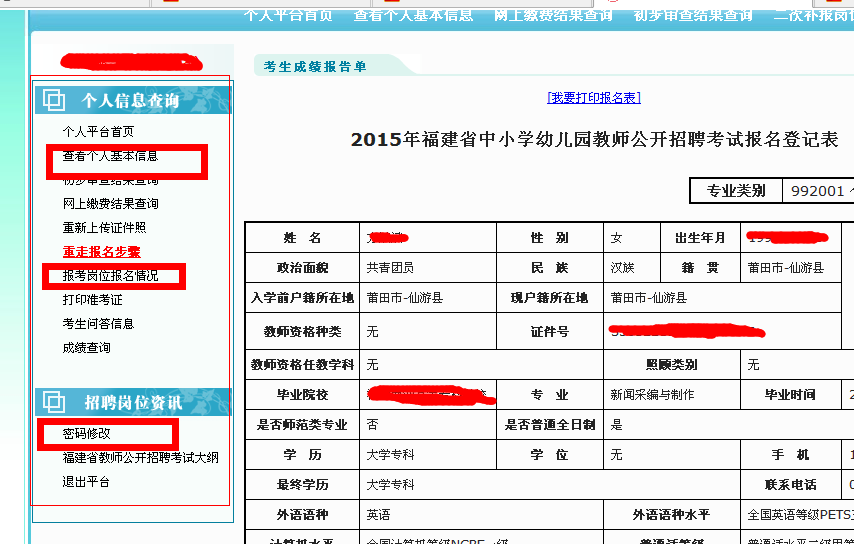Select 网上缴费结果查询 in the sidebar
The height and width of the screenshot is (544, 854).
tap(110, 204)
